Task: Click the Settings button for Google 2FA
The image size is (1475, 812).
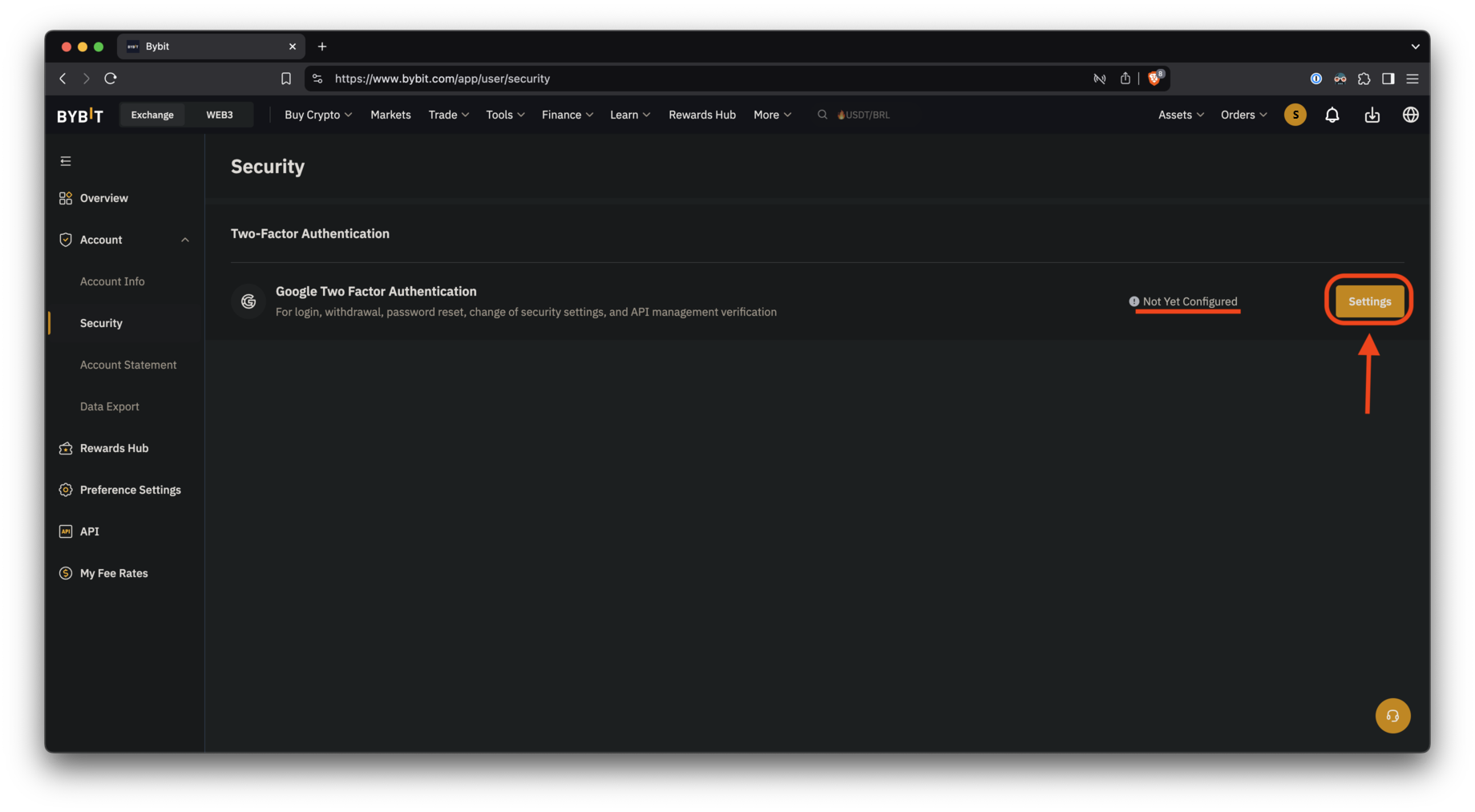Action: (1369, 301)
